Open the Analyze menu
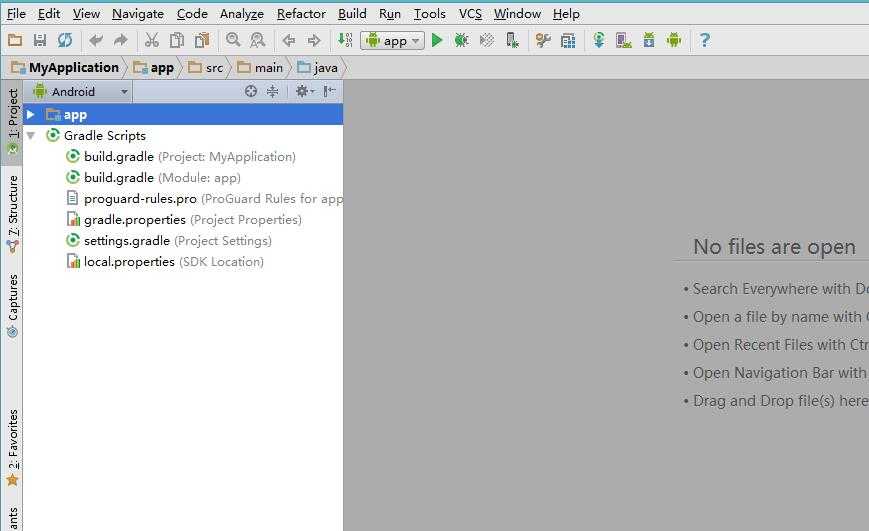 click(242, 14)
